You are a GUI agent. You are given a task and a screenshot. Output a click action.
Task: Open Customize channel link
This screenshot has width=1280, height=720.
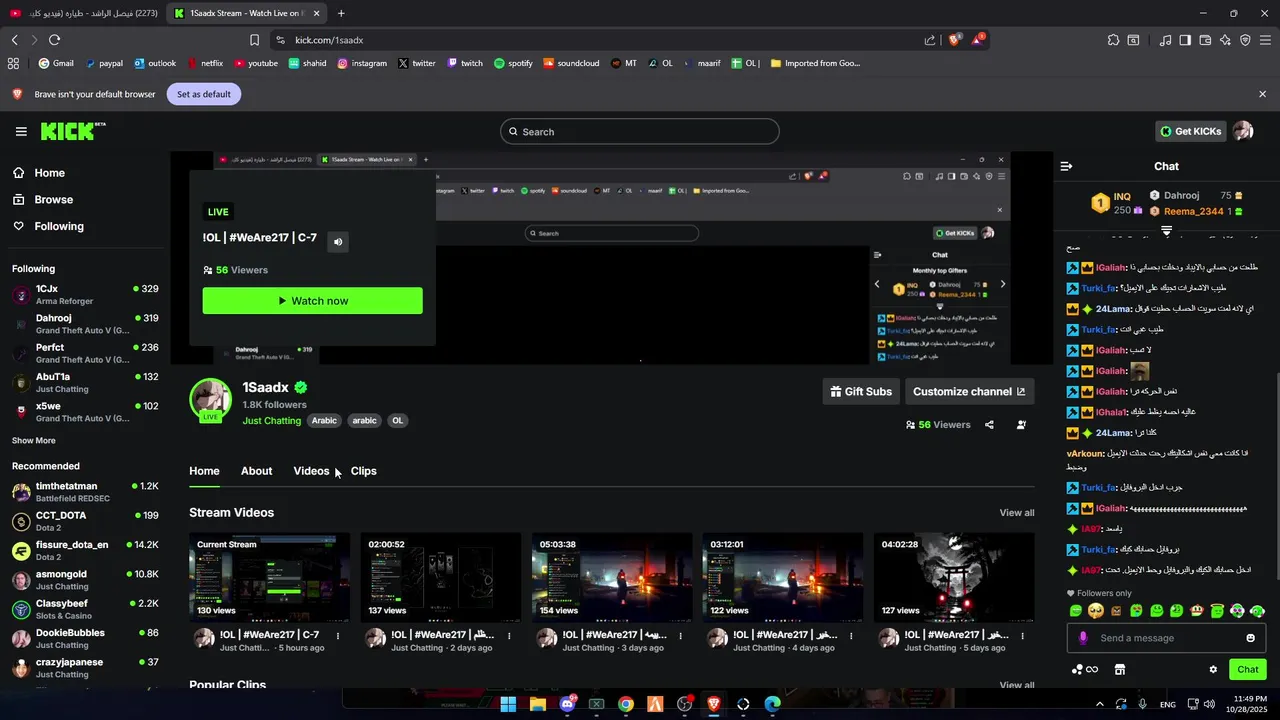point(969,391)
